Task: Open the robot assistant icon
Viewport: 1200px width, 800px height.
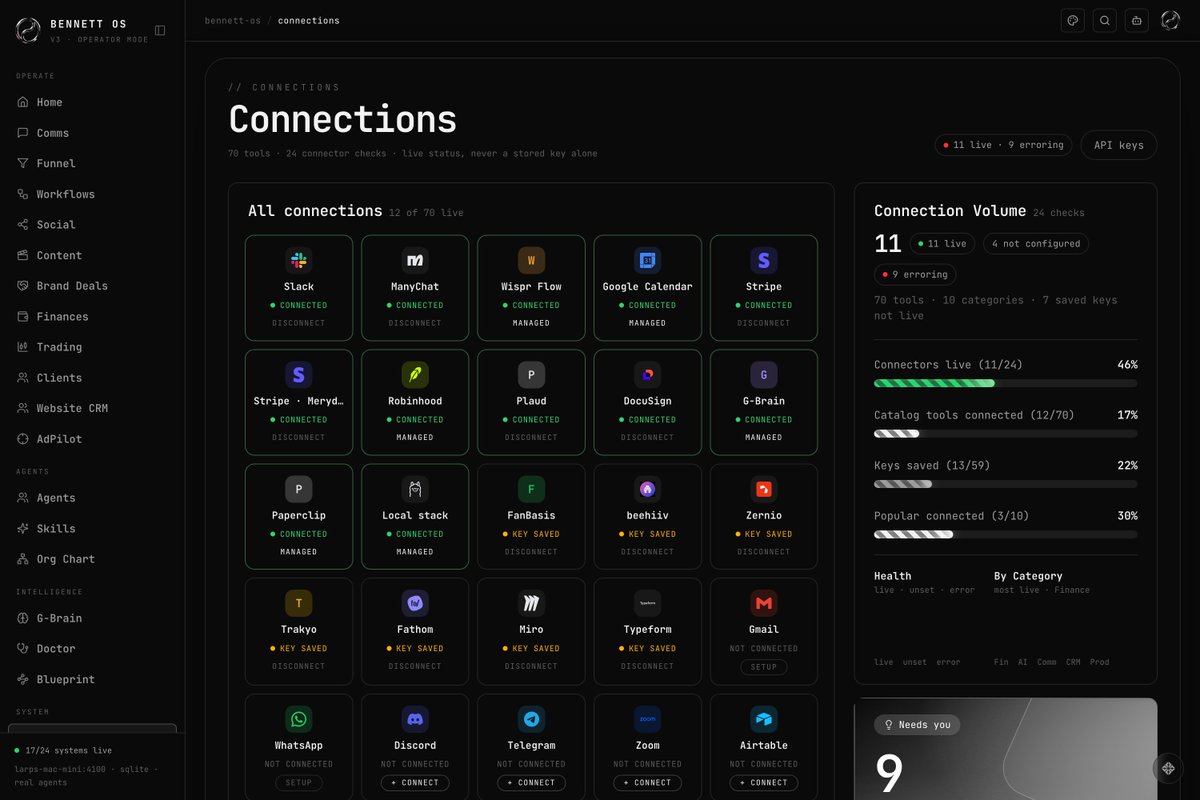Action: (1136, 20)
